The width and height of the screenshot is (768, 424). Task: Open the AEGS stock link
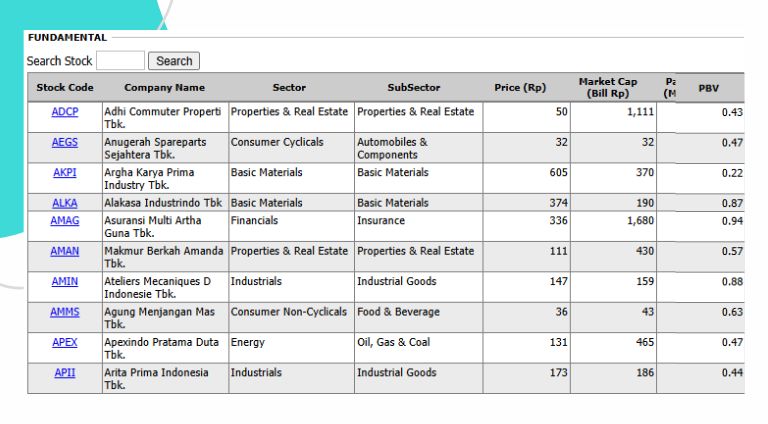[65, 142]
